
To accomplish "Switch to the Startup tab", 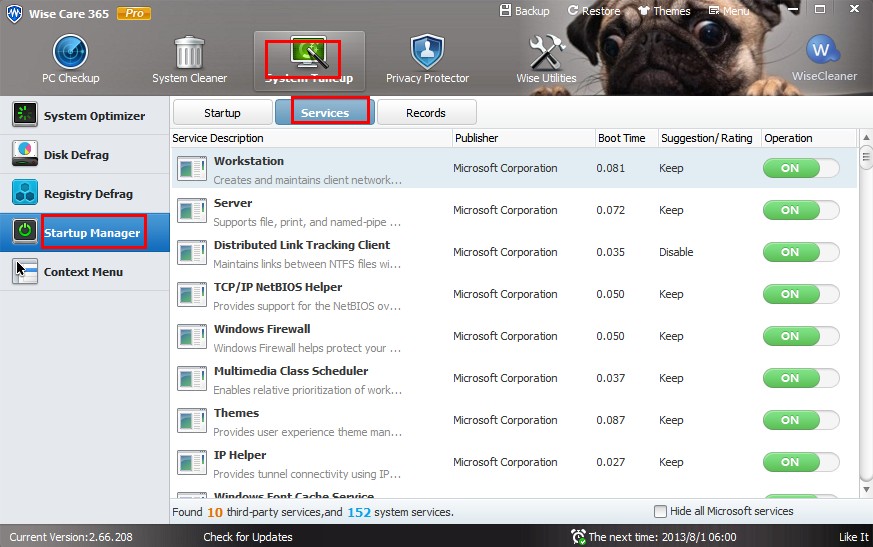I will 223,113.
